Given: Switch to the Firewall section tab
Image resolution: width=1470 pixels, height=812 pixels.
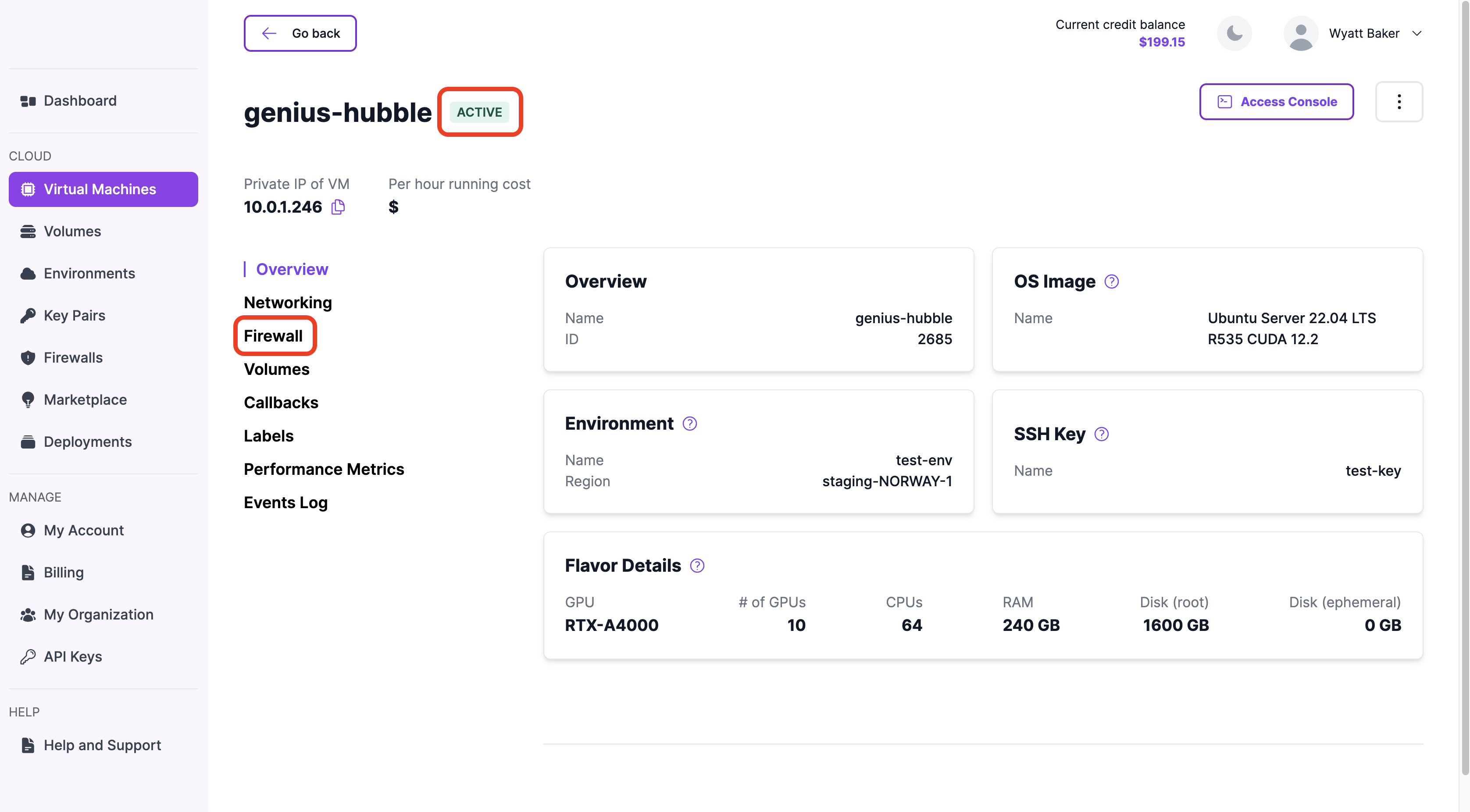Looking at the screenshot, I should pos(273,335).
